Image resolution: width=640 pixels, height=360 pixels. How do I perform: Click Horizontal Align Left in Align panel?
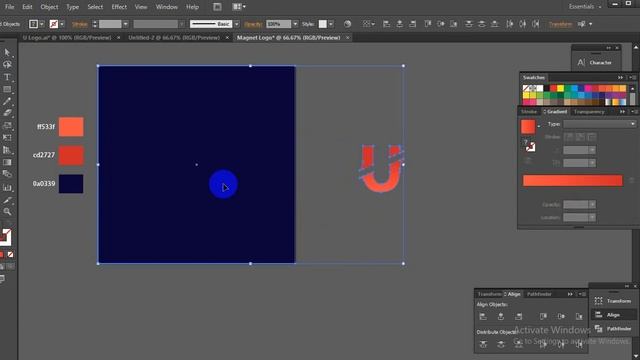click(x=483, y=316)
